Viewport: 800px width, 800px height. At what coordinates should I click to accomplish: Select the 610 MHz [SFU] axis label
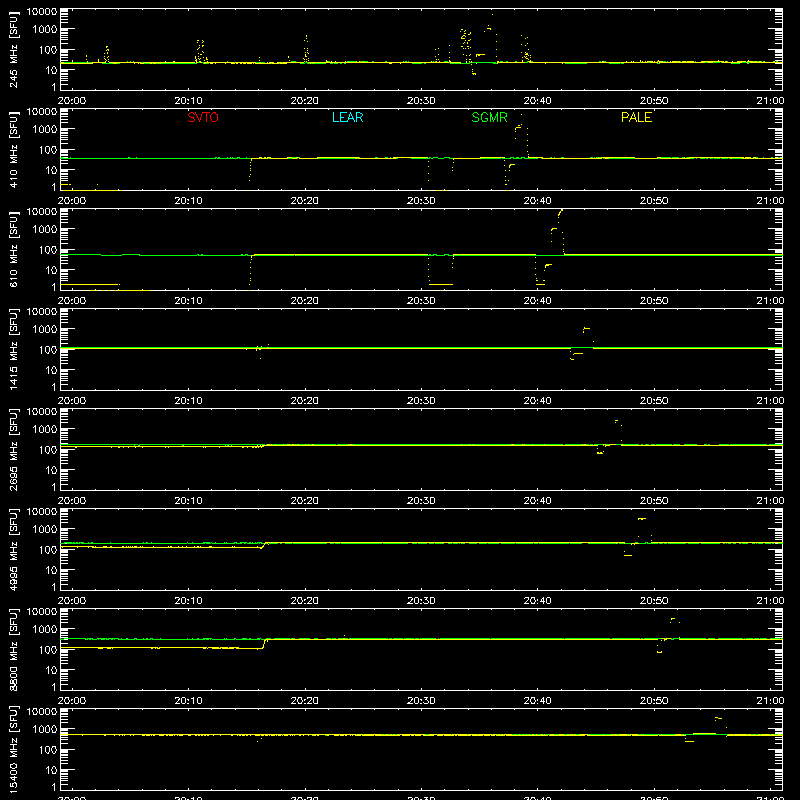pos(14,250)
